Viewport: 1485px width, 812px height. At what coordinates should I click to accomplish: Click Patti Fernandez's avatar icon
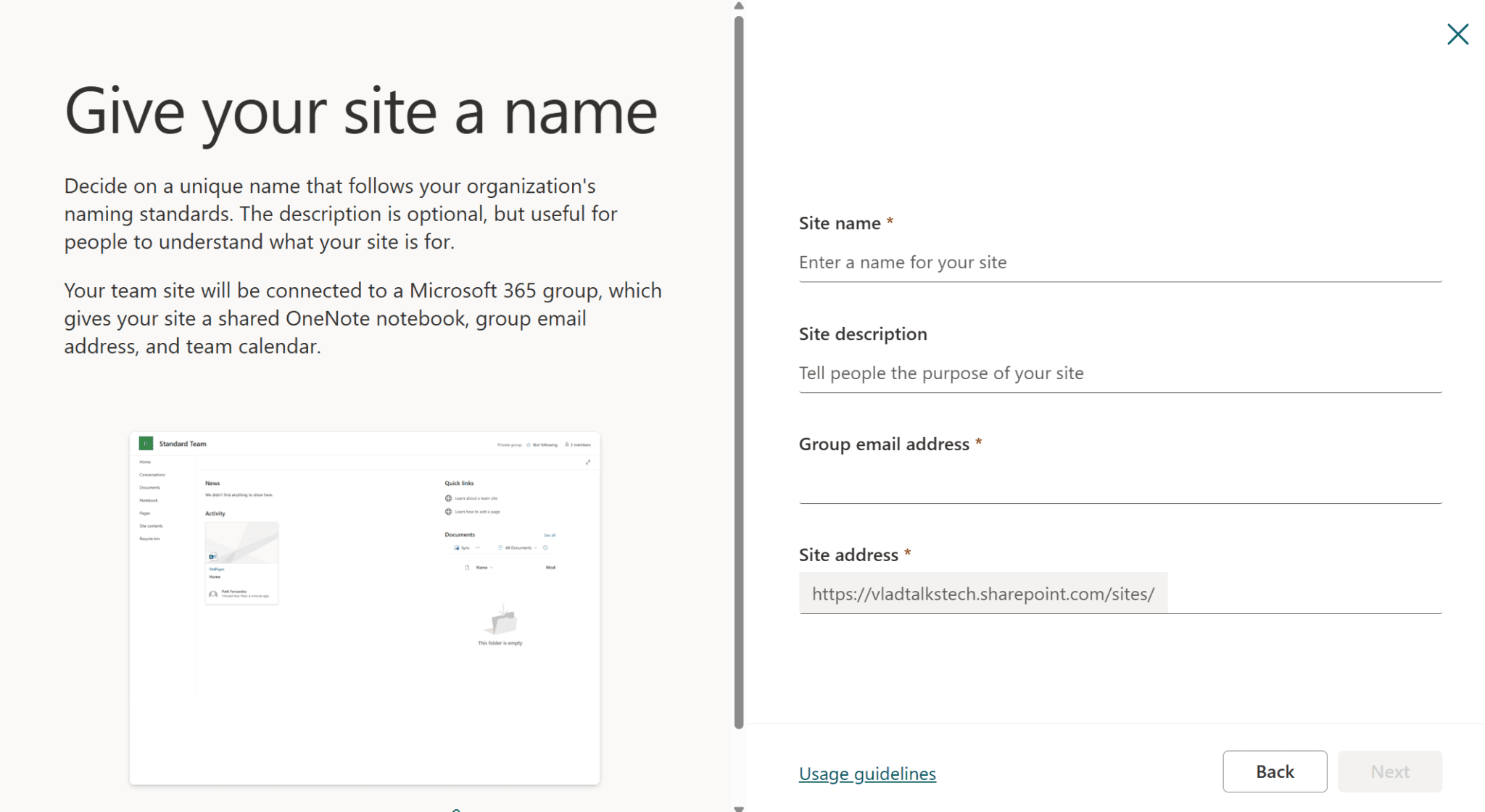[213, 595]
